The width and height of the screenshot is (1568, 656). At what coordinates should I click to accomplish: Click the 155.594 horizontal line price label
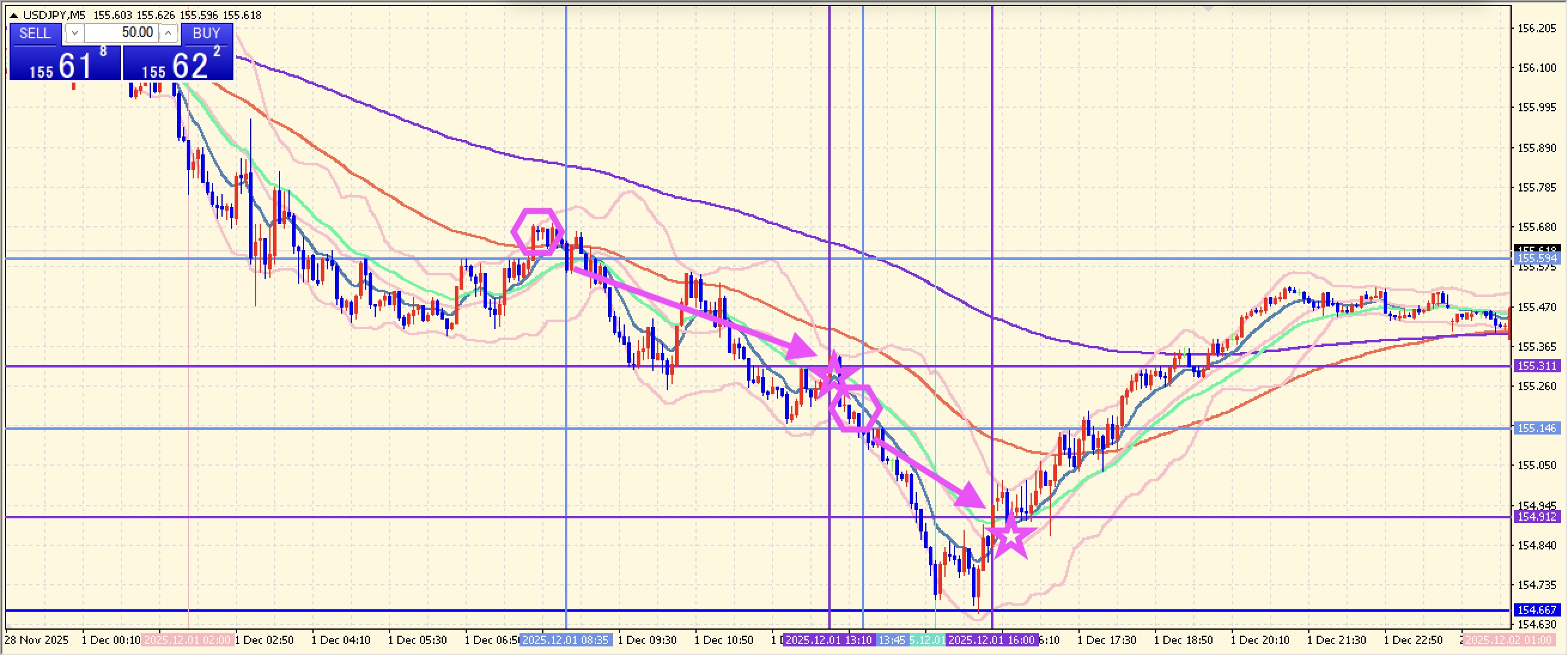point(1537,259)
